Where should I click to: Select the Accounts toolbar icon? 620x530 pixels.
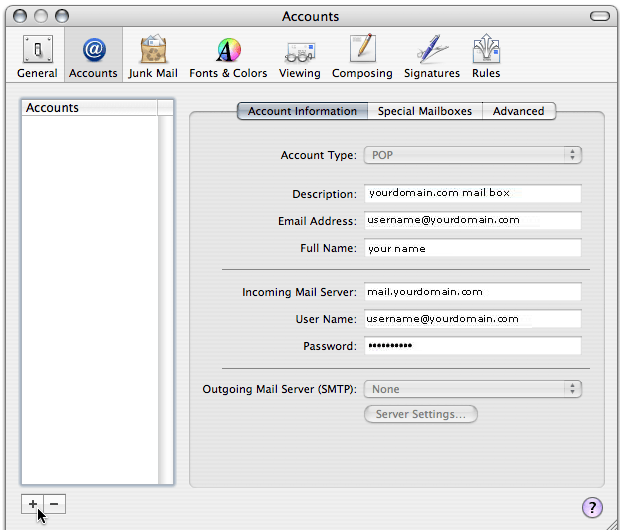pos(93,56)
